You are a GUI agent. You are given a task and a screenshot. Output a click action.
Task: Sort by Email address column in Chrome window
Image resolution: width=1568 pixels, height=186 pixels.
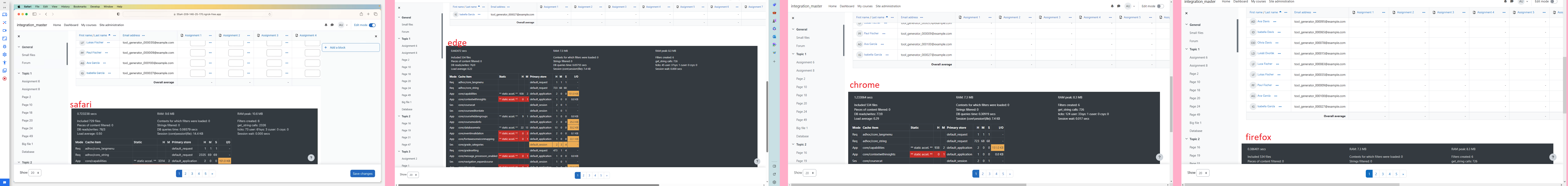point(909,18)
